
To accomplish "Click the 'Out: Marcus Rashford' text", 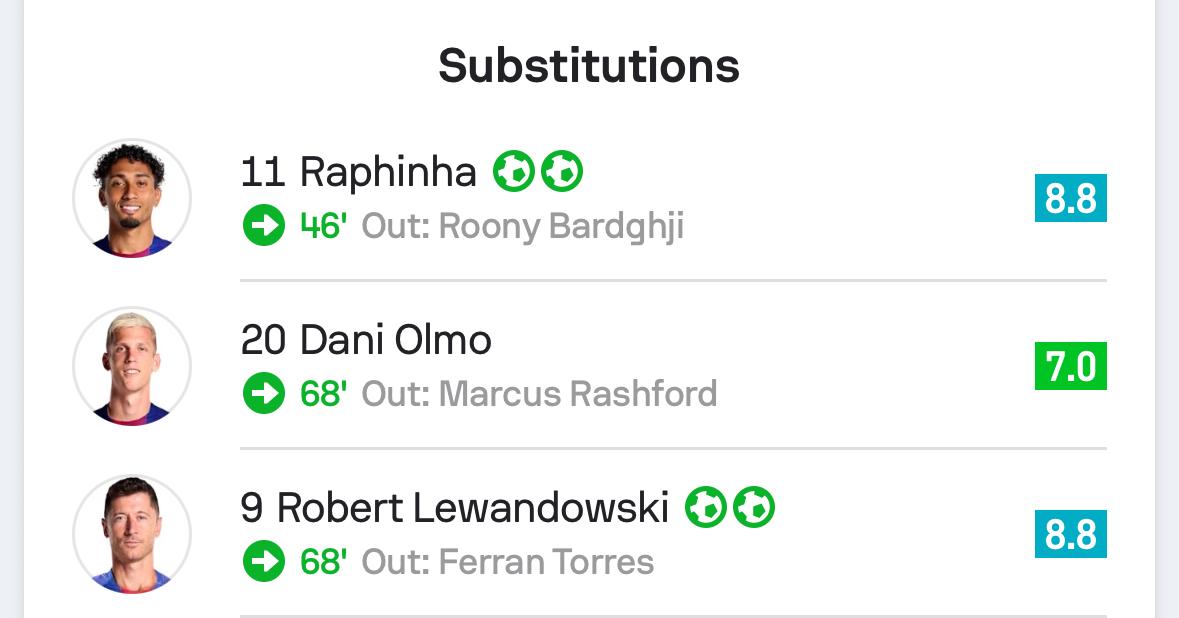I will point(539,393).
